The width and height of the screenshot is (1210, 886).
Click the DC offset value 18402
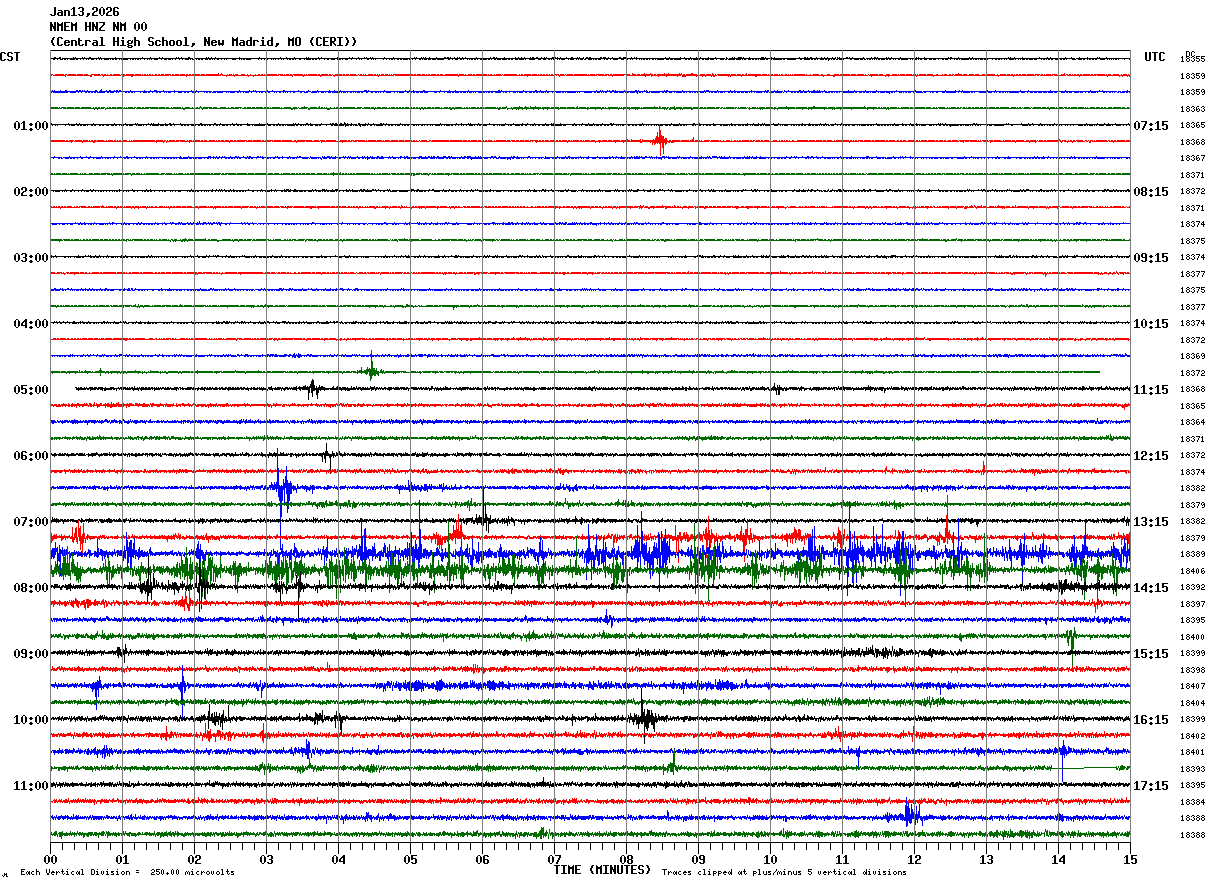(x=1192, y=736)
